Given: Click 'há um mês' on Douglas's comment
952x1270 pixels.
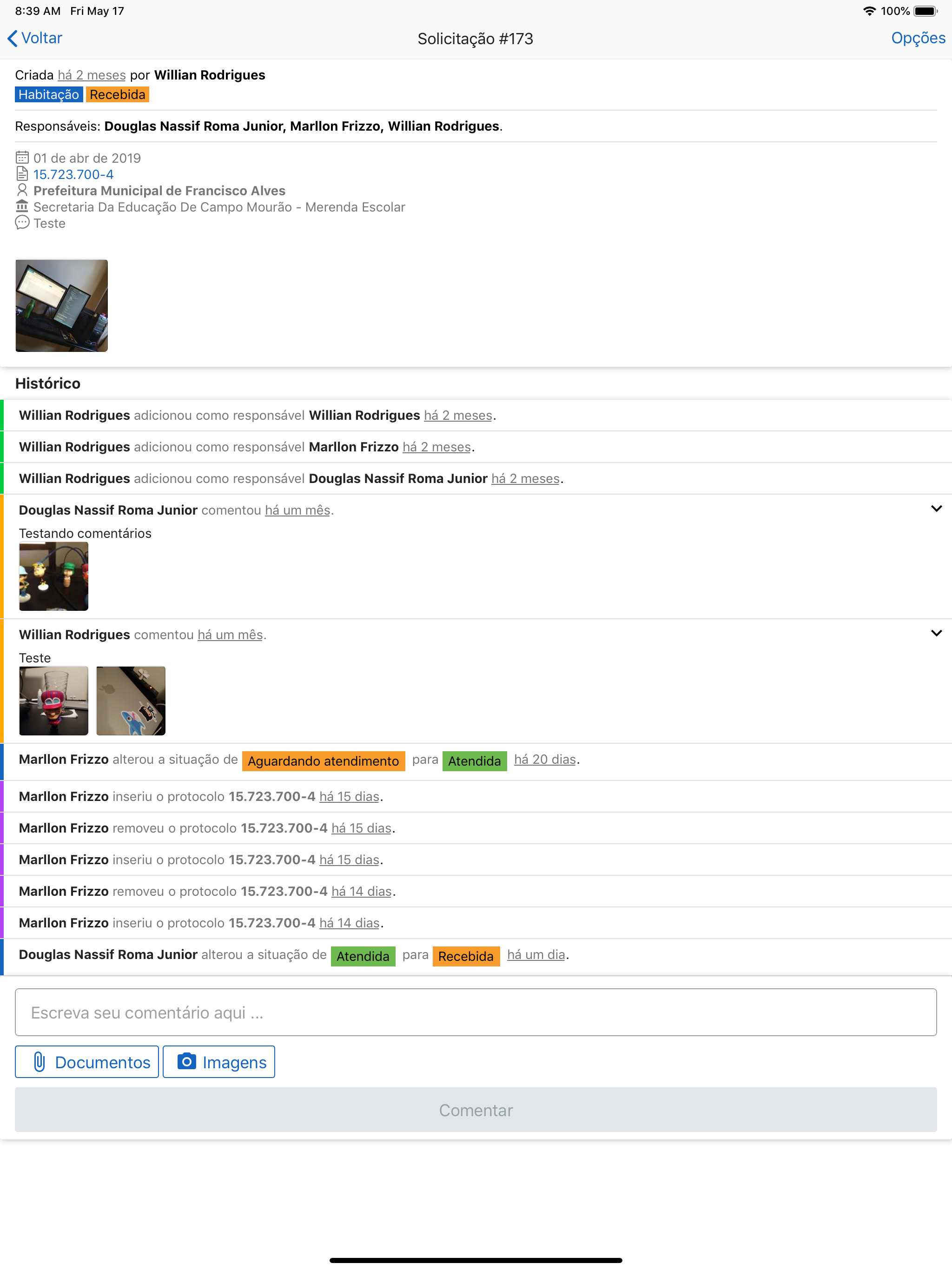Looking at the screenshot, I should (x=297, y=510).
